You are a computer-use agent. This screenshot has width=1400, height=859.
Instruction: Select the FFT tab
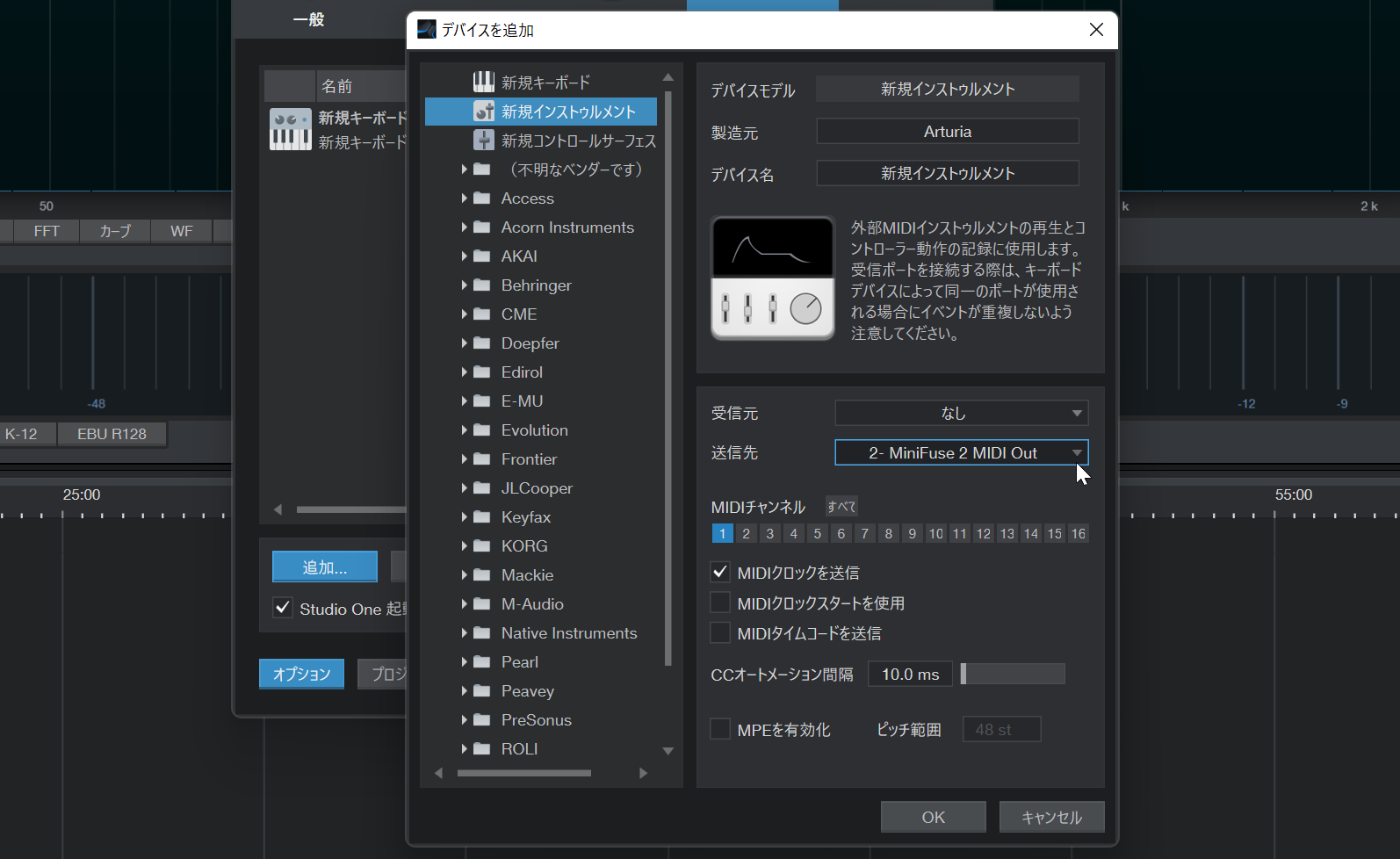click(47, 231)
